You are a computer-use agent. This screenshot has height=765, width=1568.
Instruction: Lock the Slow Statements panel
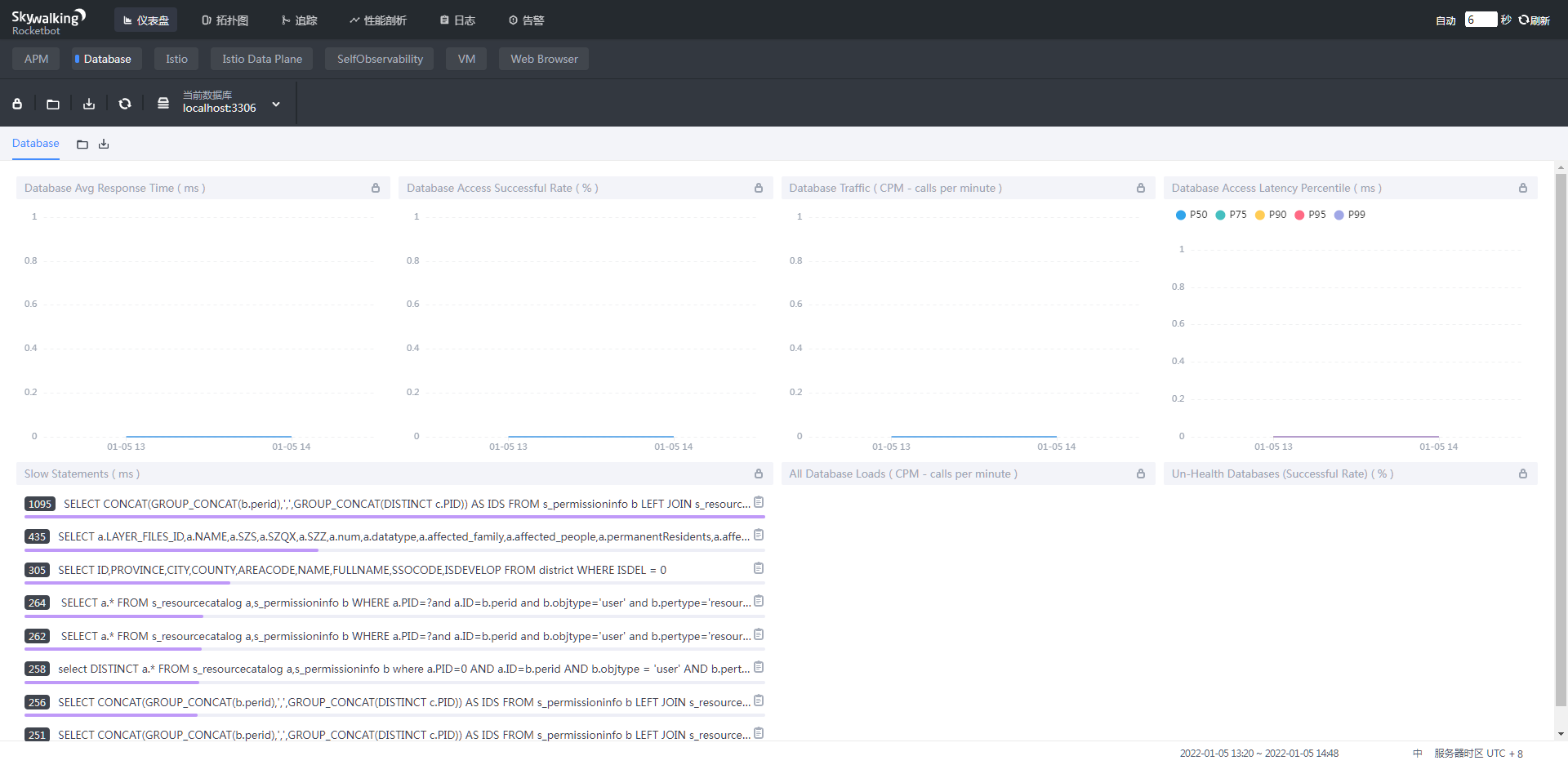tap(759, 474)
